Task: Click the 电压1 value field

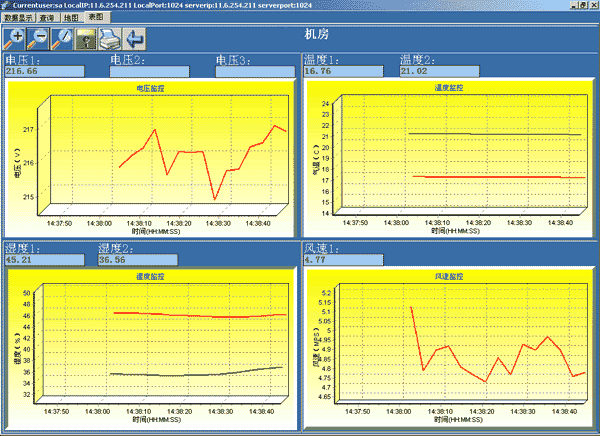Action: (44, 72)
